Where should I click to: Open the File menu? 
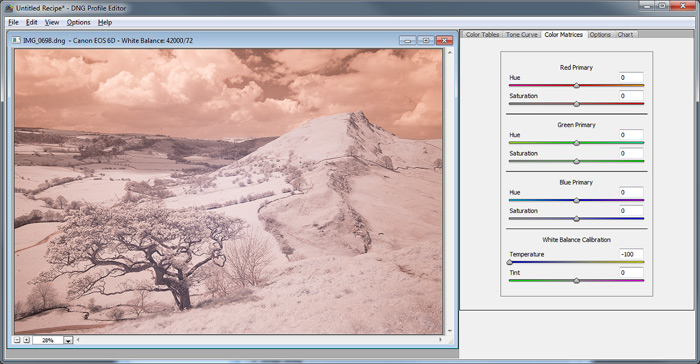pyautogui.click(x=13, y=22)
